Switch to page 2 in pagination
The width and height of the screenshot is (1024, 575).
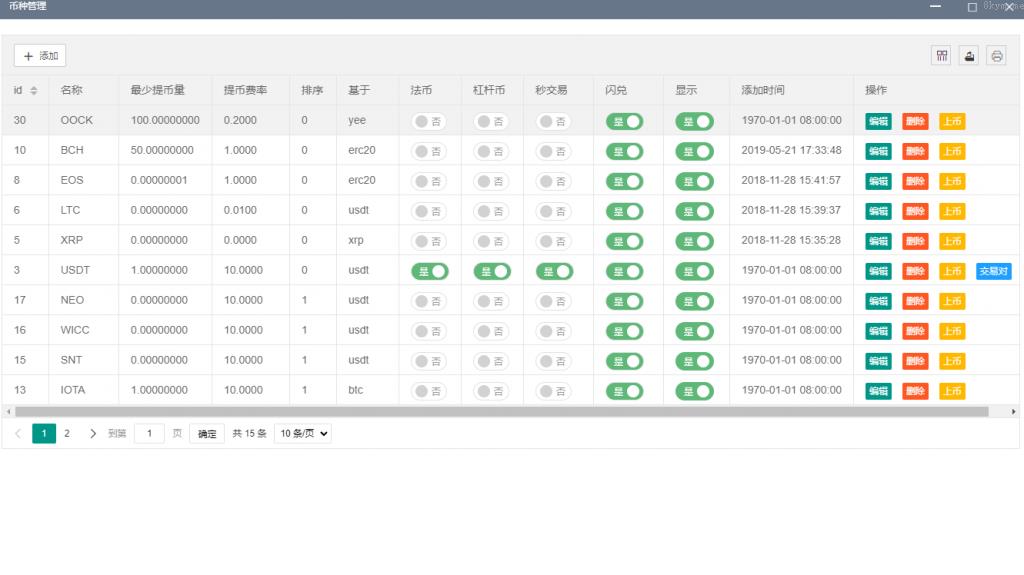pos(67,433)
